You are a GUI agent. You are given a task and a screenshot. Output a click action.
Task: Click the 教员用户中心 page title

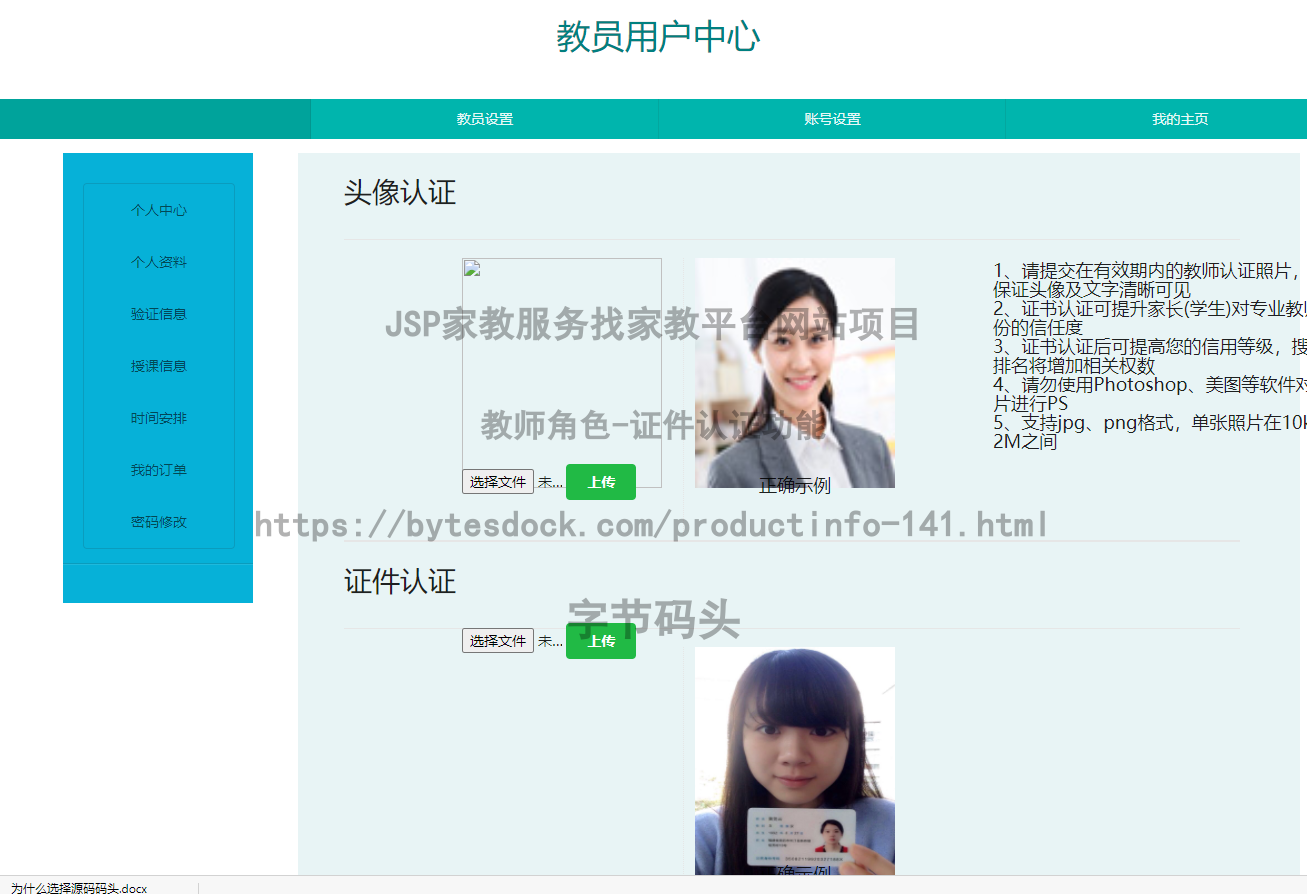pyautogui.click(x=658, y=37)
